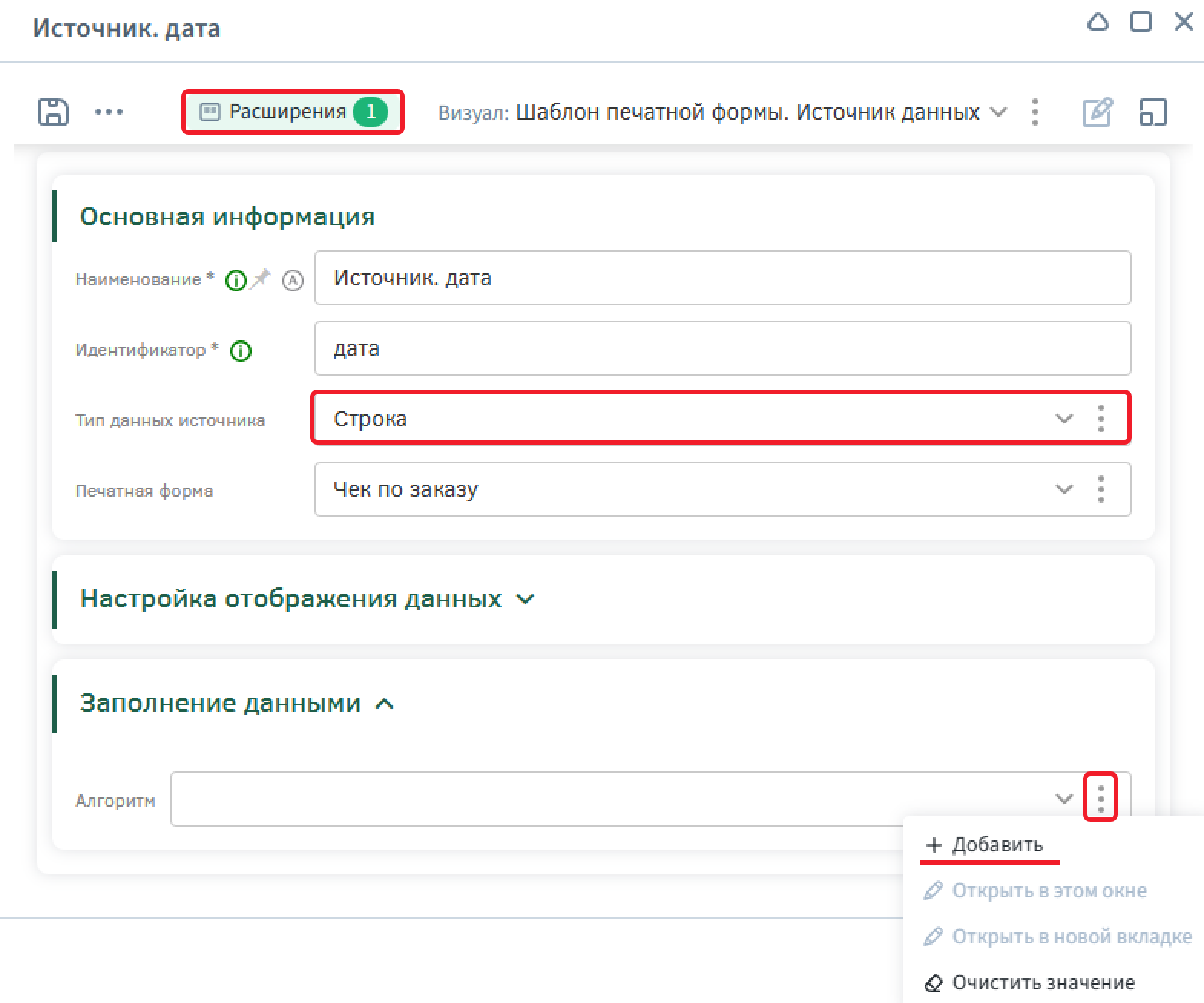Click the pin icon next to Наименование

click(x=262, y=278)
